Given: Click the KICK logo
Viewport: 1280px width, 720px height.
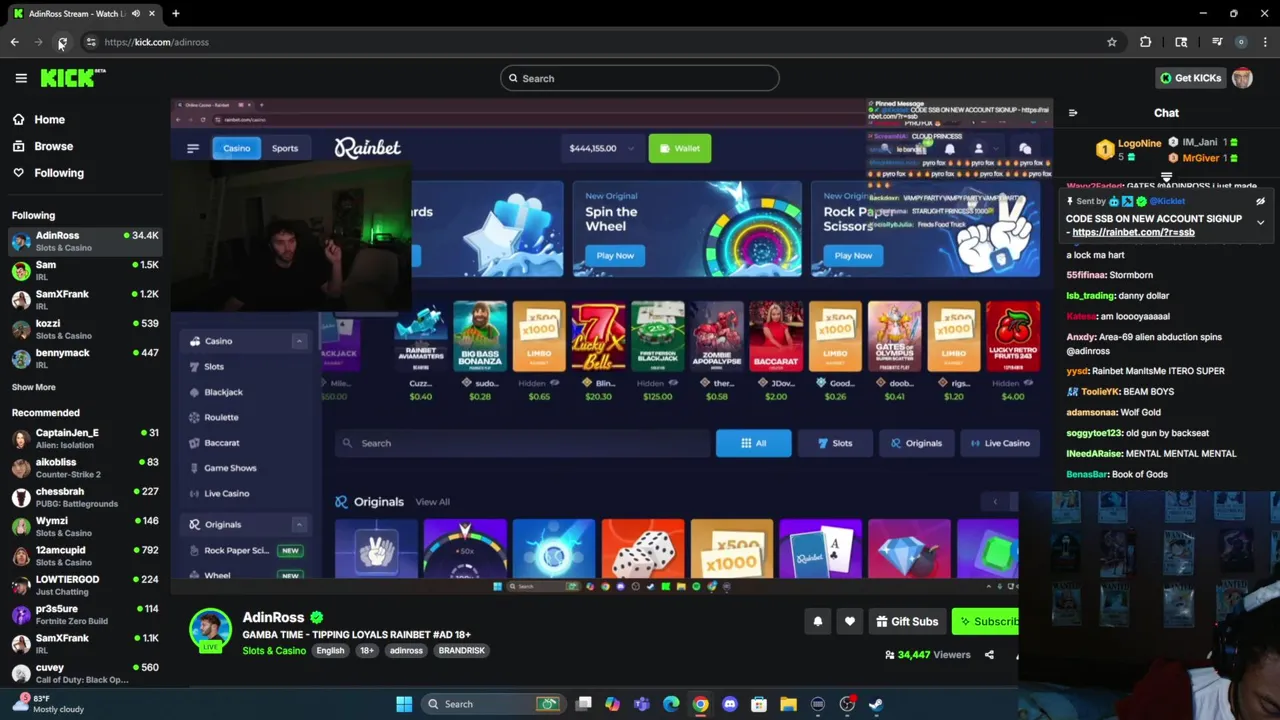Looking at the screenshot, I should click(x=73, y=78).
